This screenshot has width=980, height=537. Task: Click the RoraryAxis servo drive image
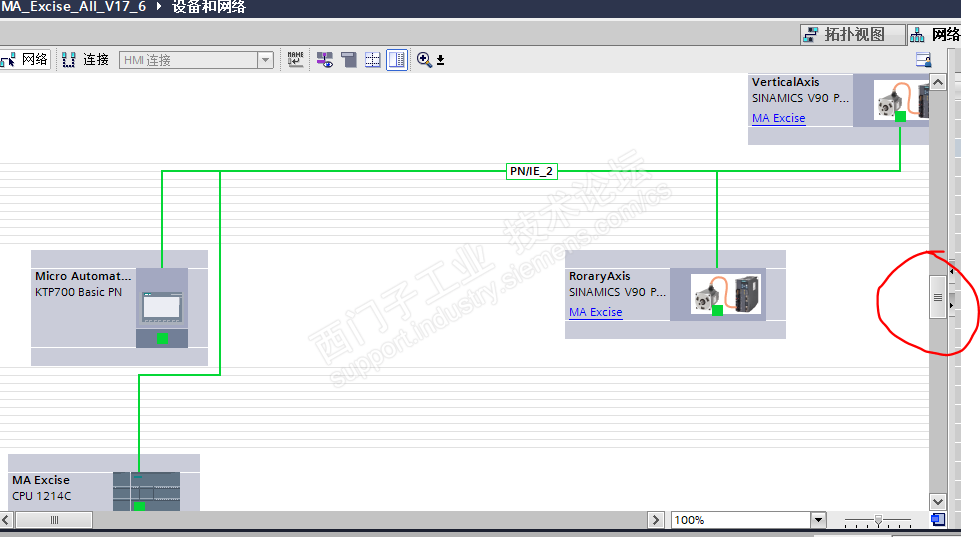coord(725,294)
